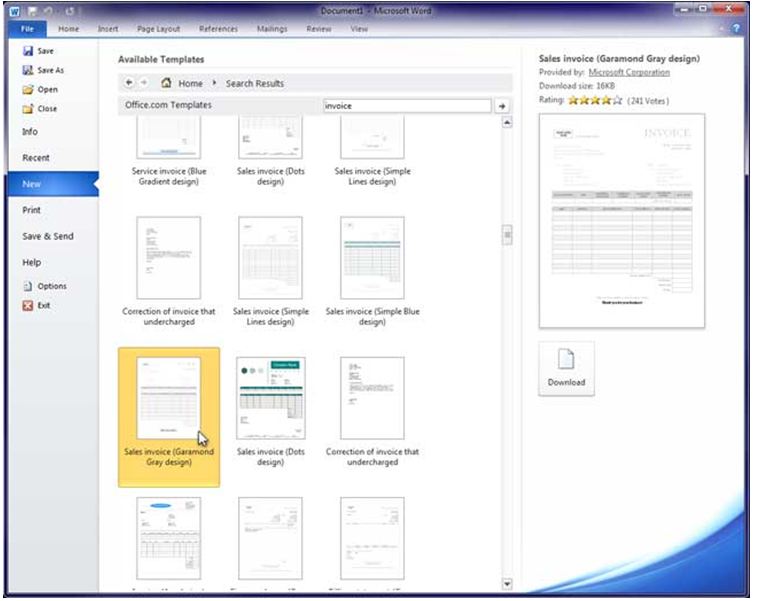Select Service invoice (Blue Gradient design) template
The height and width of the screenshot is (601, 766).
pyautogui.click(x=171, y=152)
